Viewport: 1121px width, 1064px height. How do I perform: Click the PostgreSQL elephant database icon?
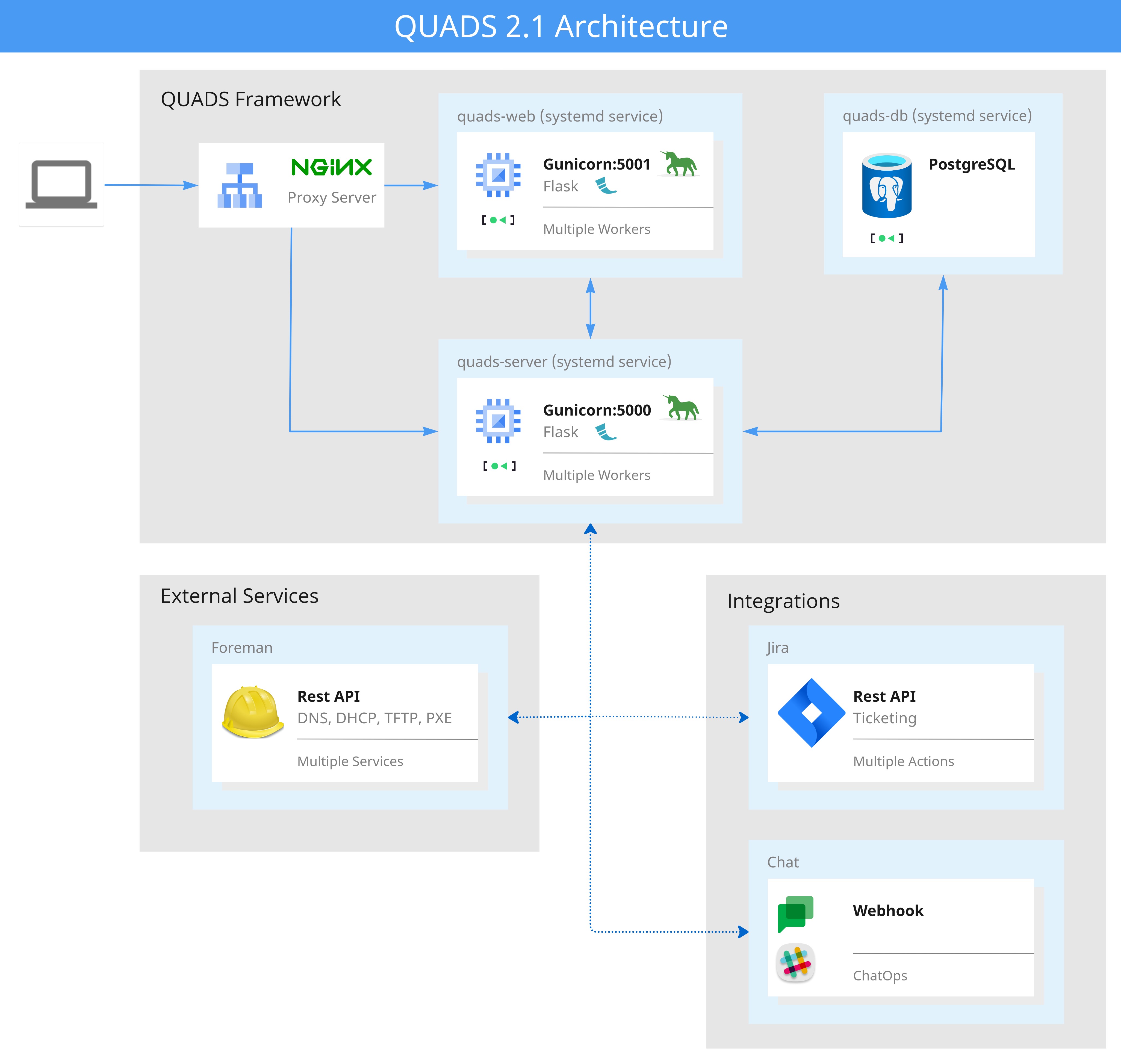pyautogui.click(x=887, y=185)
